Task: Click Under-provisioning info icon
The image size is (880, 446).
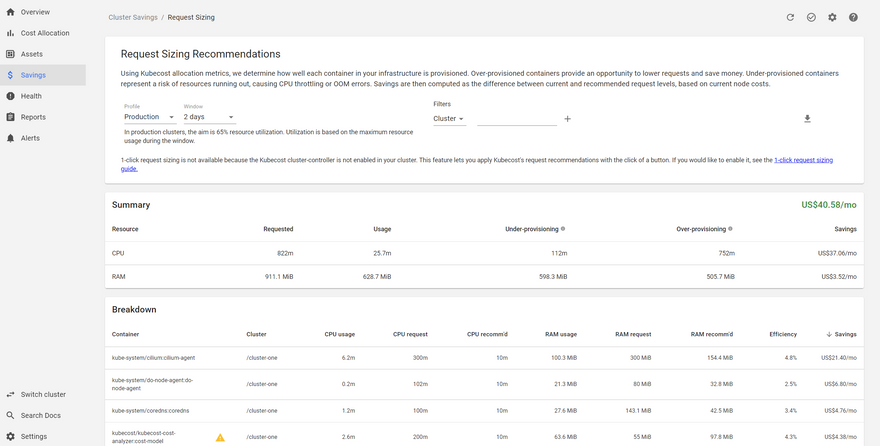Action: point(563,229)
